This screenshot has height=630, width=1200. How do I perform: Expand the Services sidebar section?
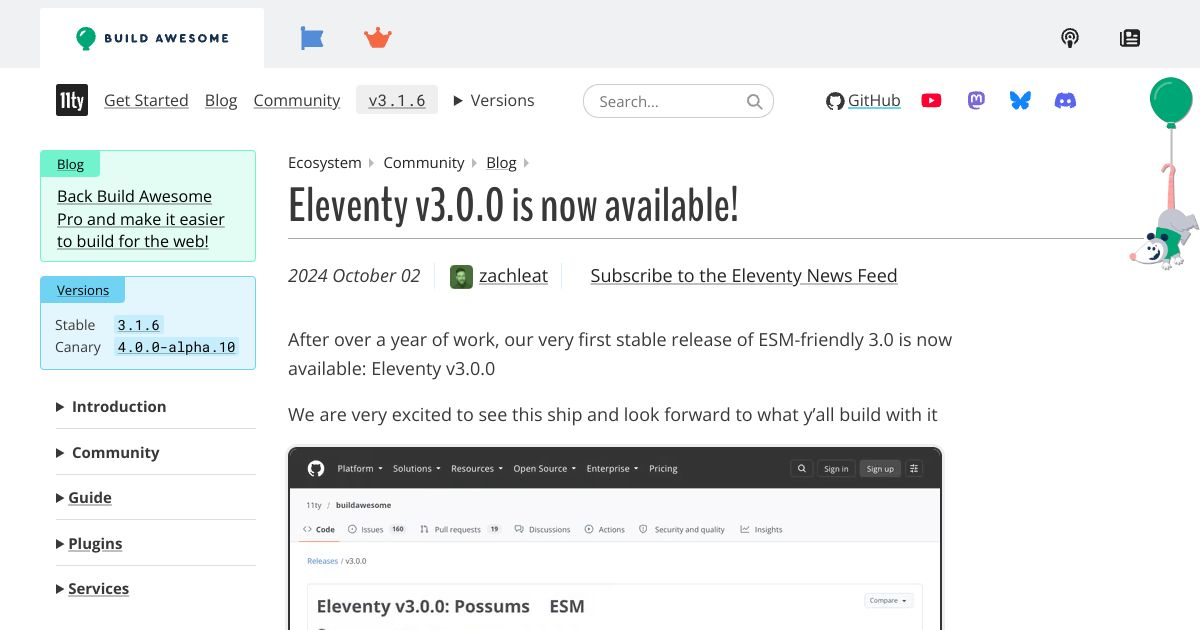92,588
